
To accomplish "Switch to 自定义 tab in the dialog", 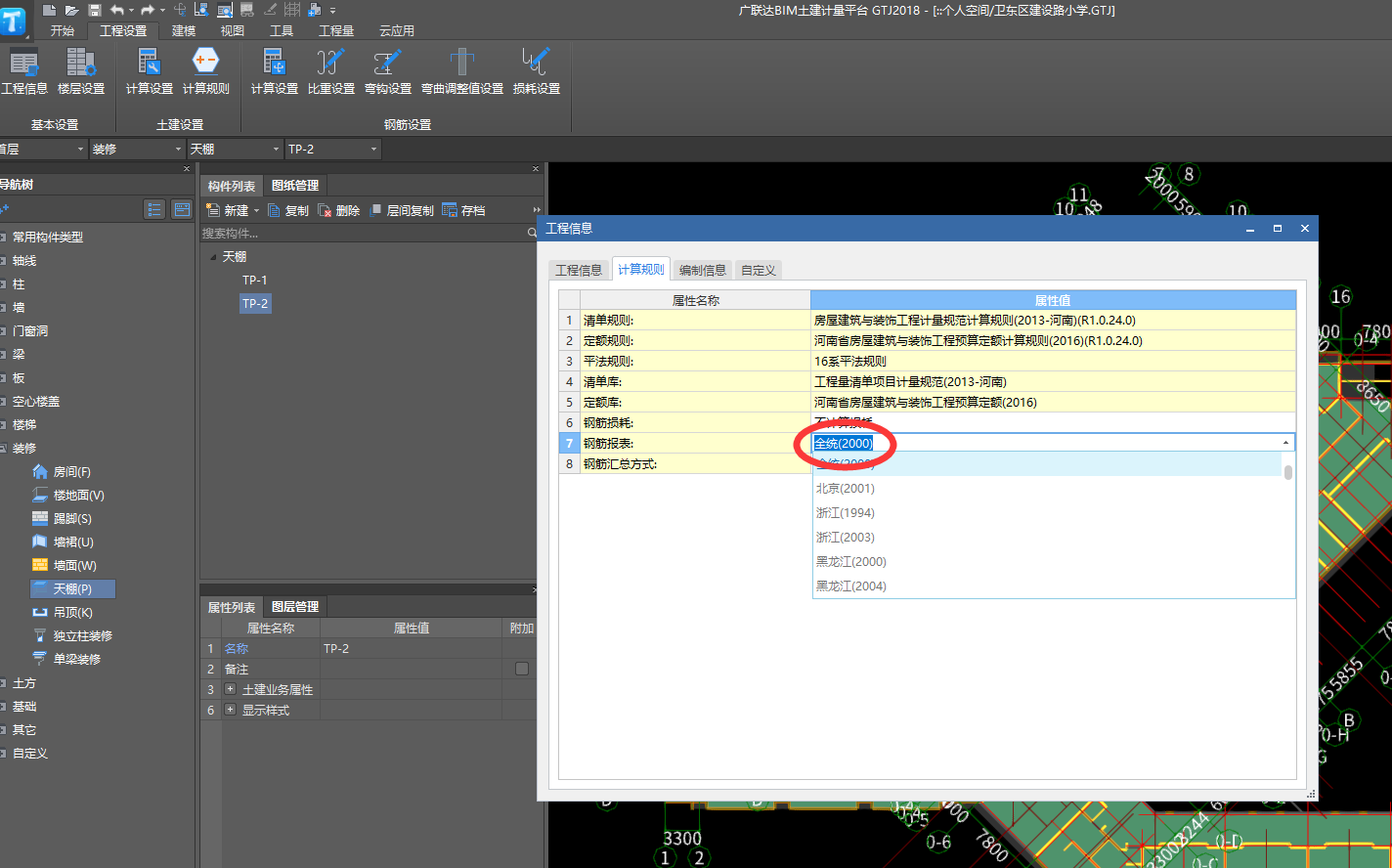I will click(759, 270).
